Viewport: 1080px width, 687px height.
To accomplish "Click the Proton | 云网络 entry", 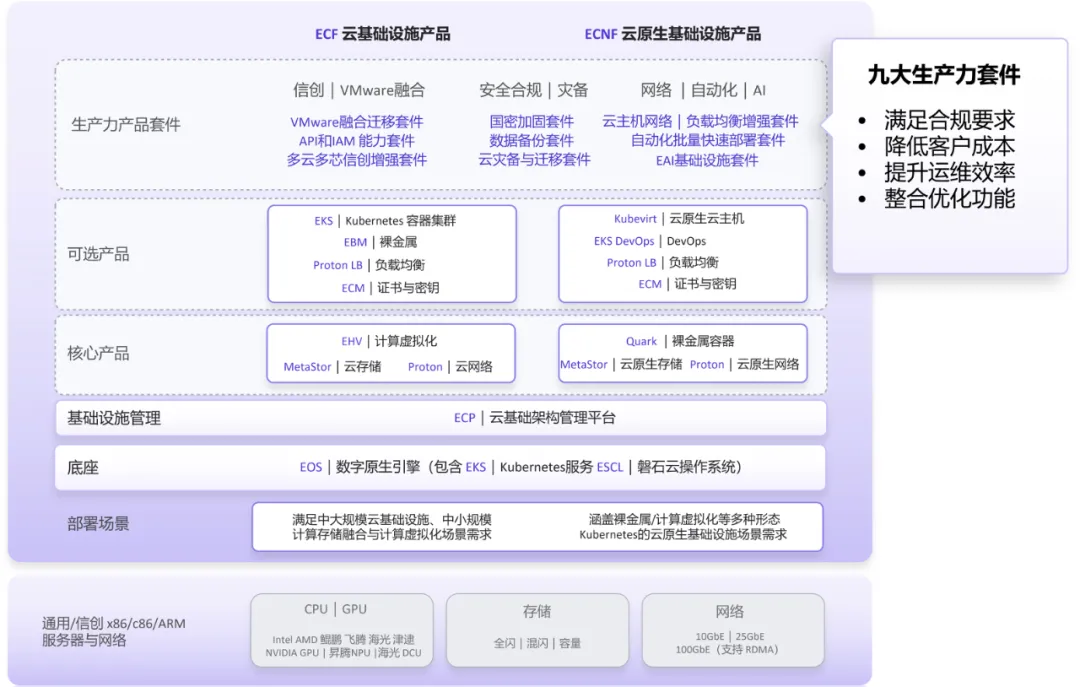I will [x=450, y=367].
